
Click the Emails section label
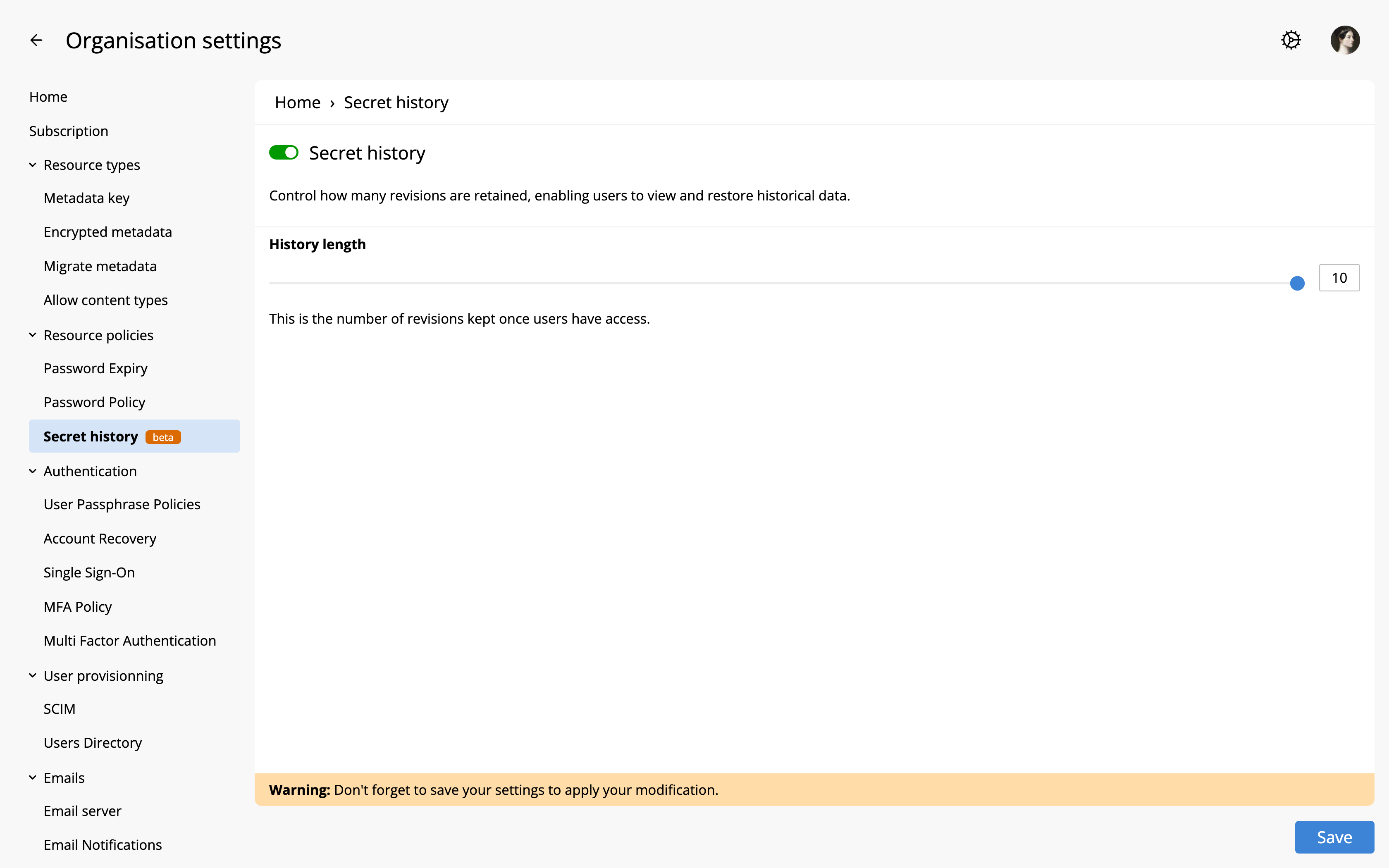pos(64,777)
